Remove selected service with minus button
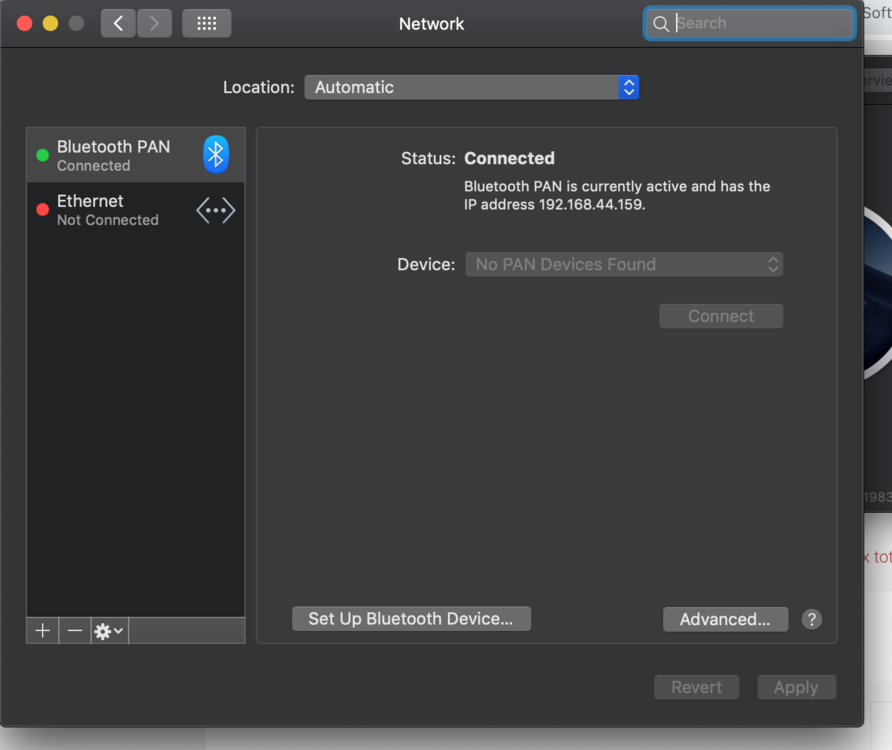892x750 pixels. 75,631
